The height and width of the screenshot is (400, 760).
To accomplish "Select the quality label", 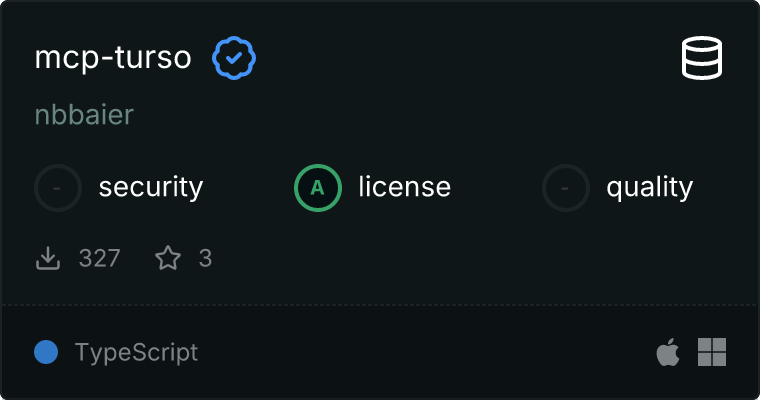I will click(x=649, y=187).
